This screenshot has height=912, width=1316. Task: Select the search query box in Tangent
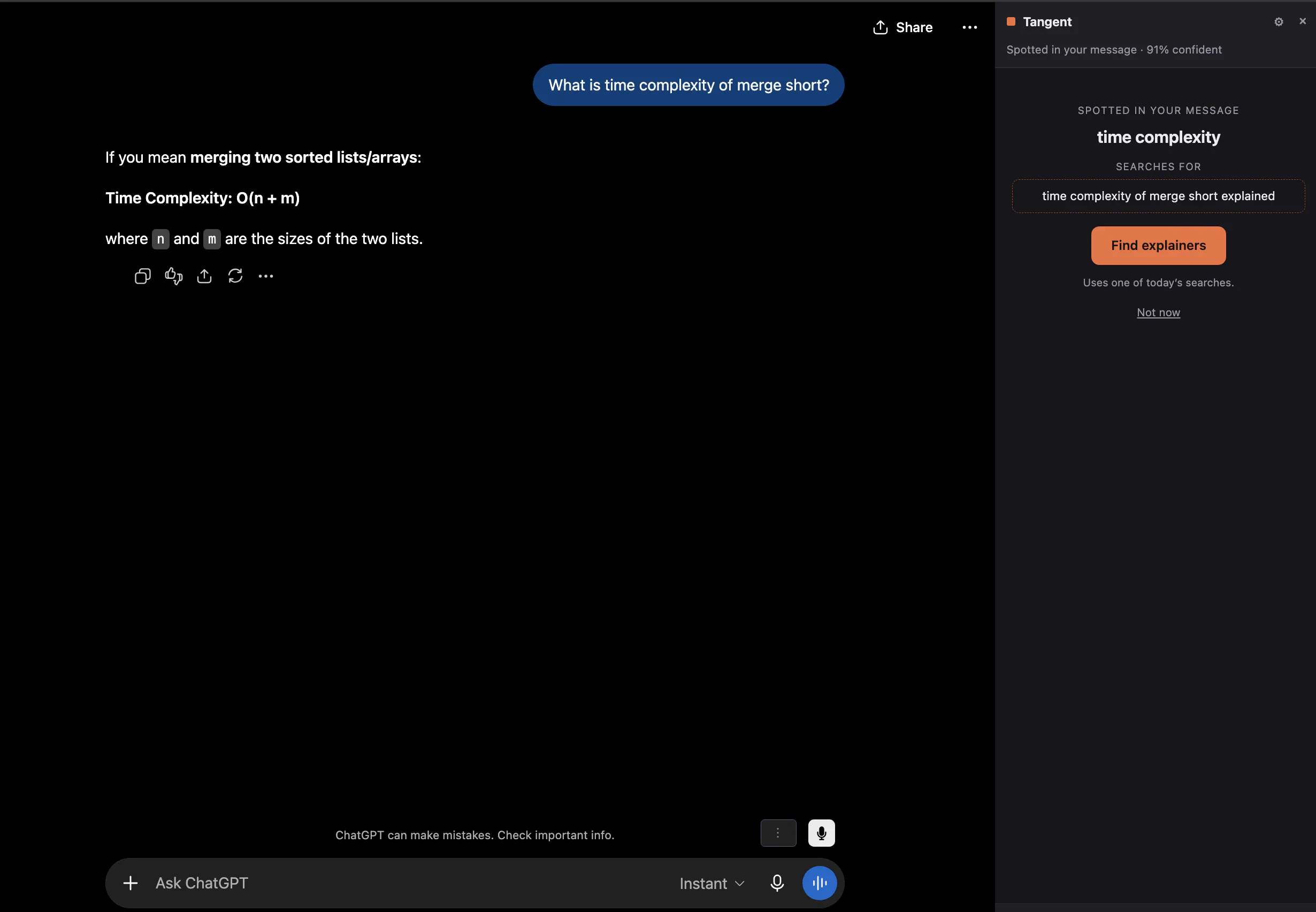tap(1158, 196)
